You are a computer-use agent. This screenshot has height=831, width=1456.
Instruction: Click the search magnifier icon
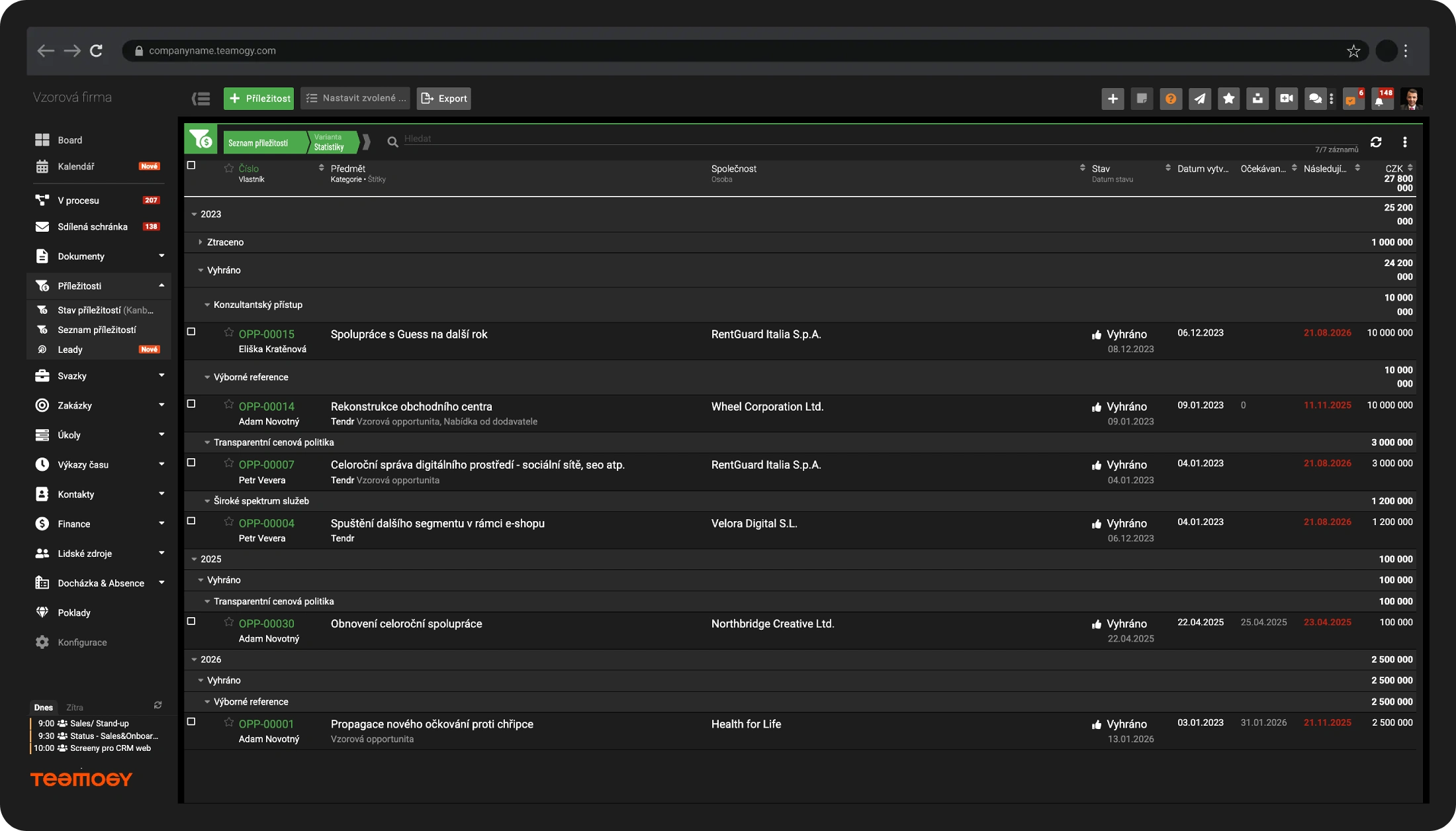point(392,142)
